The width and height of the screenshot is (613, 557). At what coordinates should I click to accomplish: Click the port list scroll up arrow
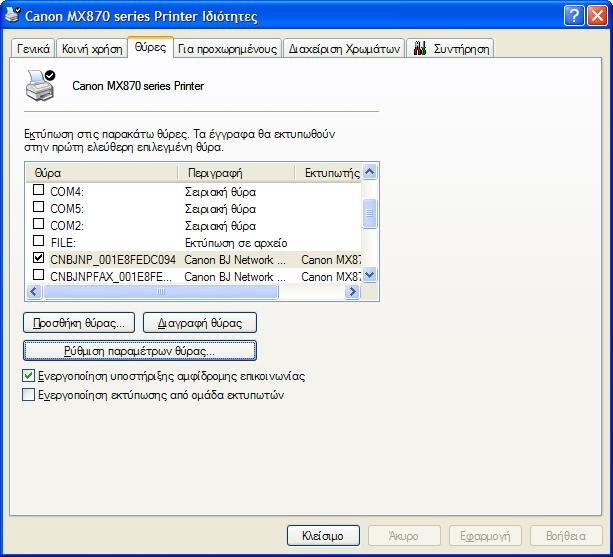click(369, 172)
